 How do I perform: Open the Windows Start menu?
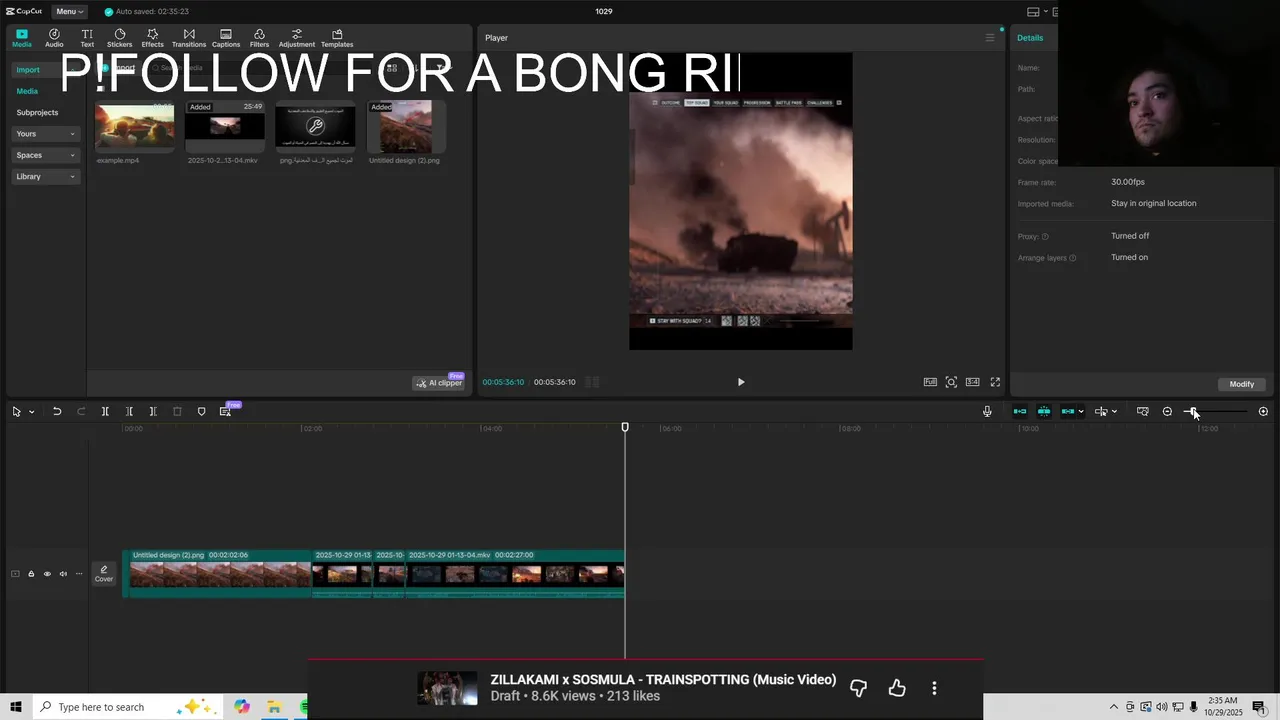pyautogui.click(x=16, y=707)
